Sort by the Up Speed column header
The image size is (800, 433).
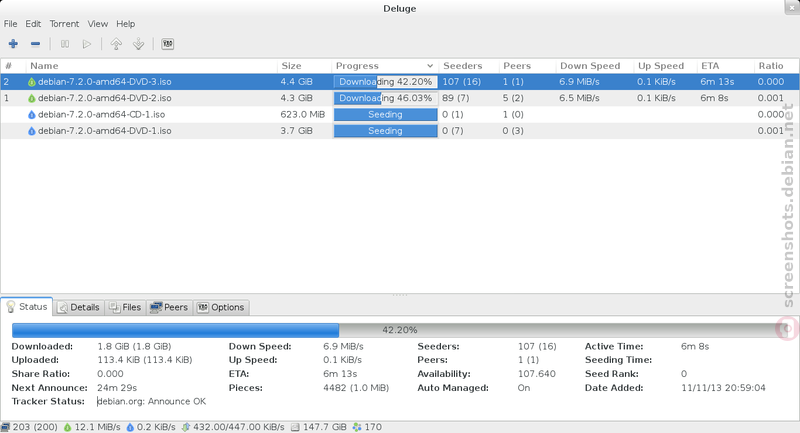pos(665,66)
